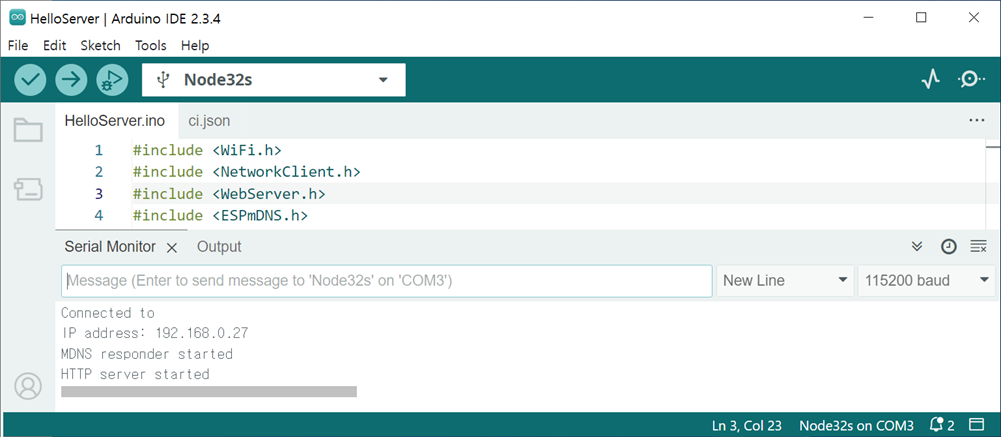Open the 115200 baud rate dropdown
This screenshot has width=1001, height=437.
point(926,281)
